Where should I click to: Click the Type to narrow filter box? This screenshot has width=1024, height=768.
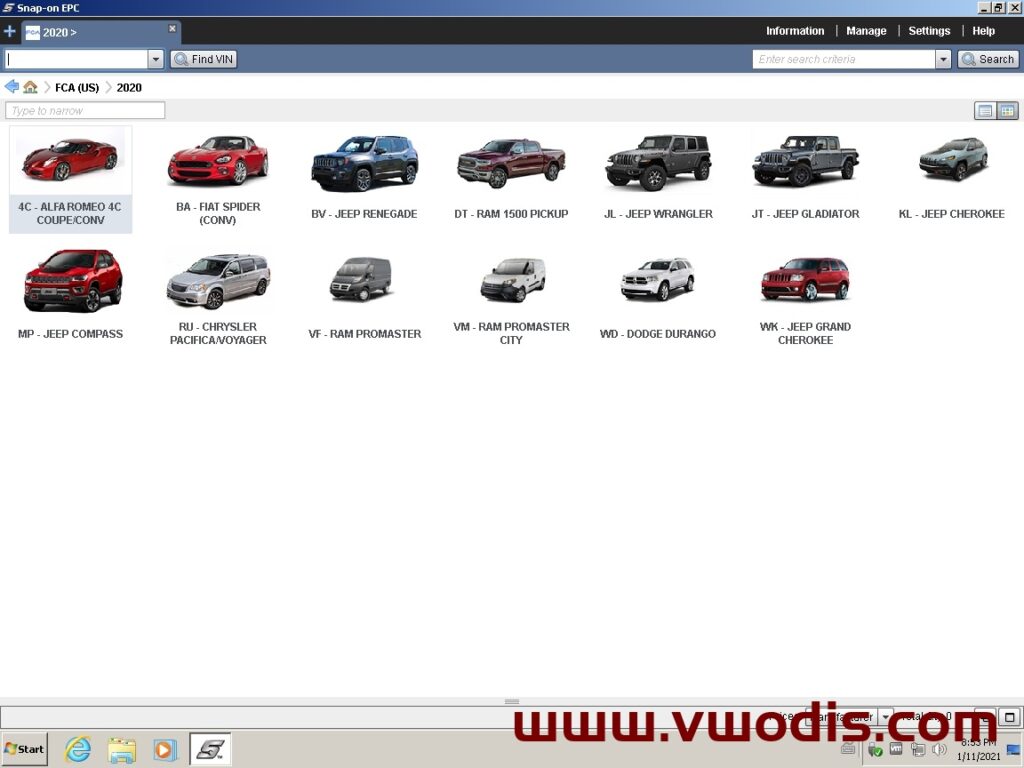click(x=85, y=110)
